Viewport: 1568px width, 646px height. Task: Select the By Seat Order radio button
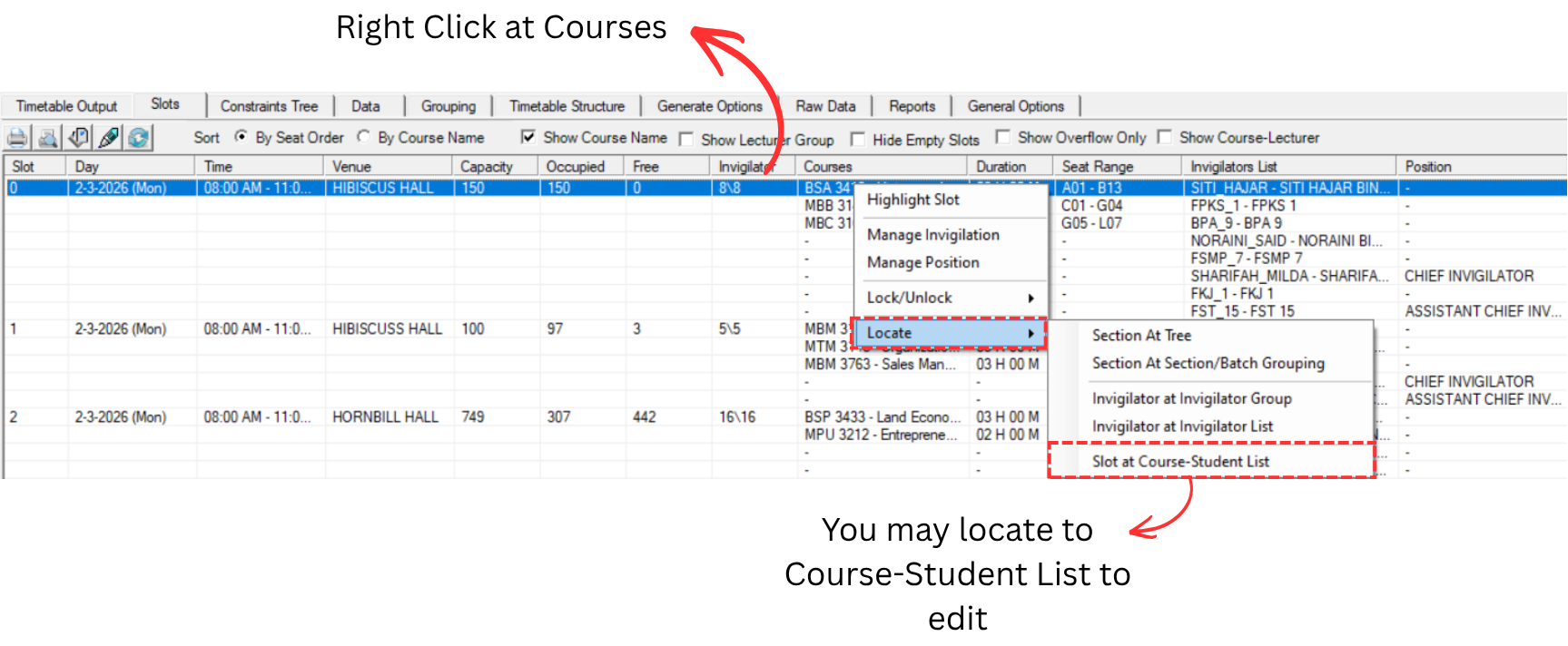pos(241,137)
